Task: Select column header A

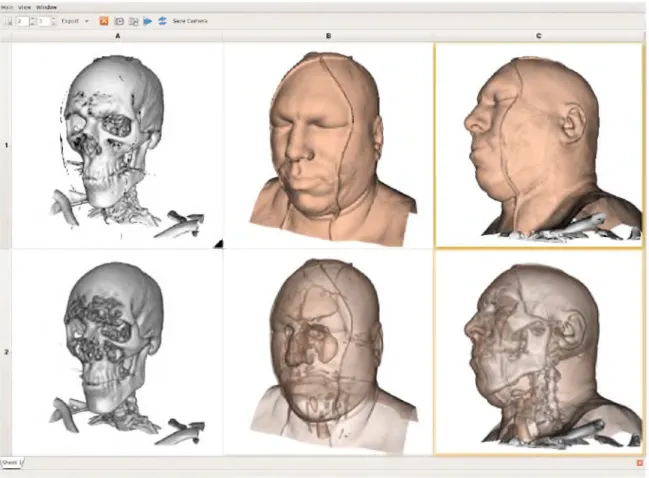Action: point(118,36)
